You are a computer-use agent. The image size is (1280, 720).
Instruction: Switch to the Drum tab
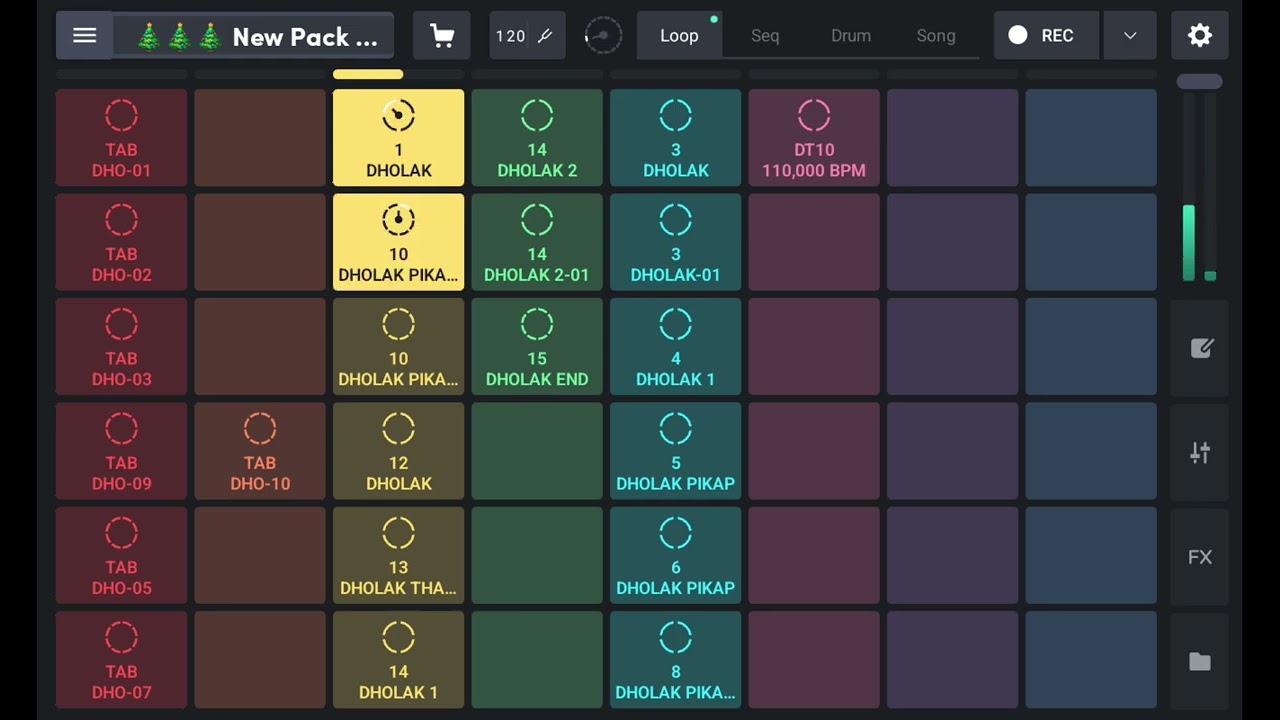point(851,36)
